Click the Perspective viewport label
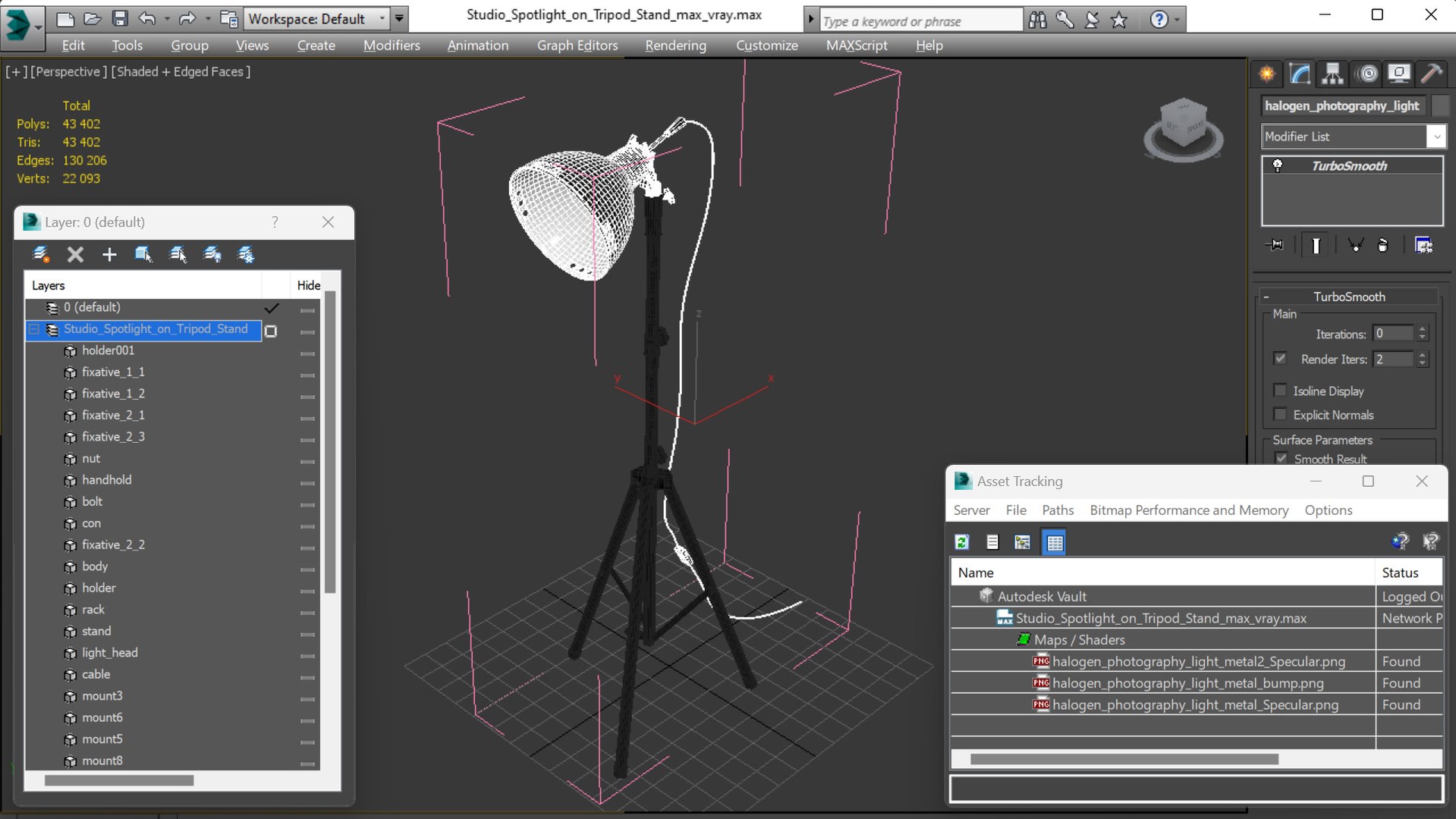Viewport: 1456px width, 819px height. tap(68, 71)
